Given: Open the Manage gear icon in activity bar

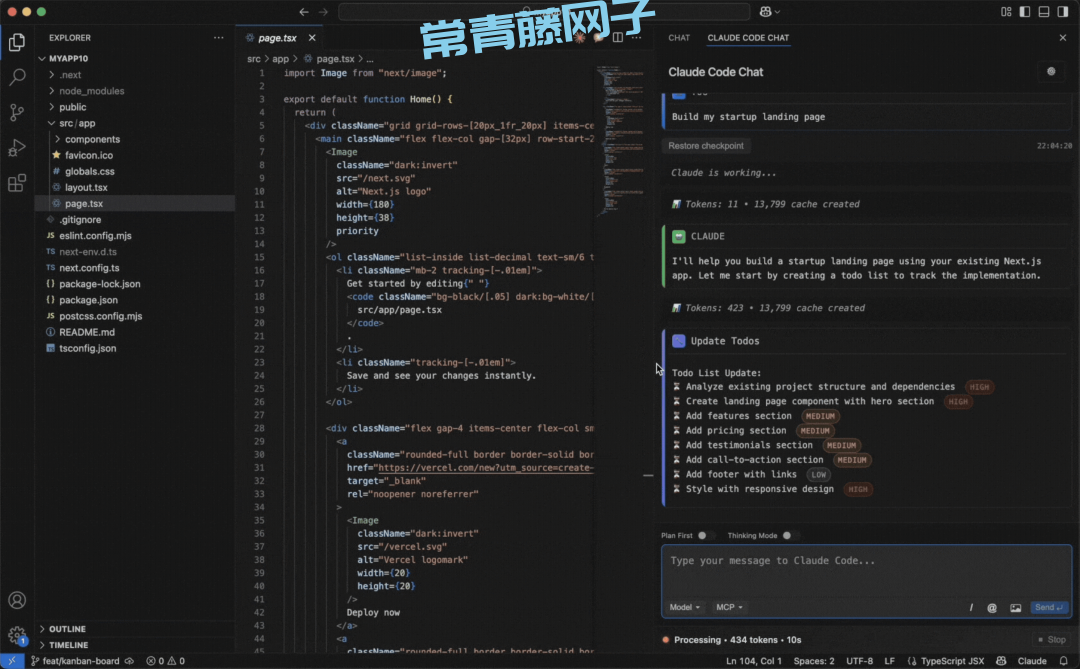Looking at the screenshot, I should [17, 635].
